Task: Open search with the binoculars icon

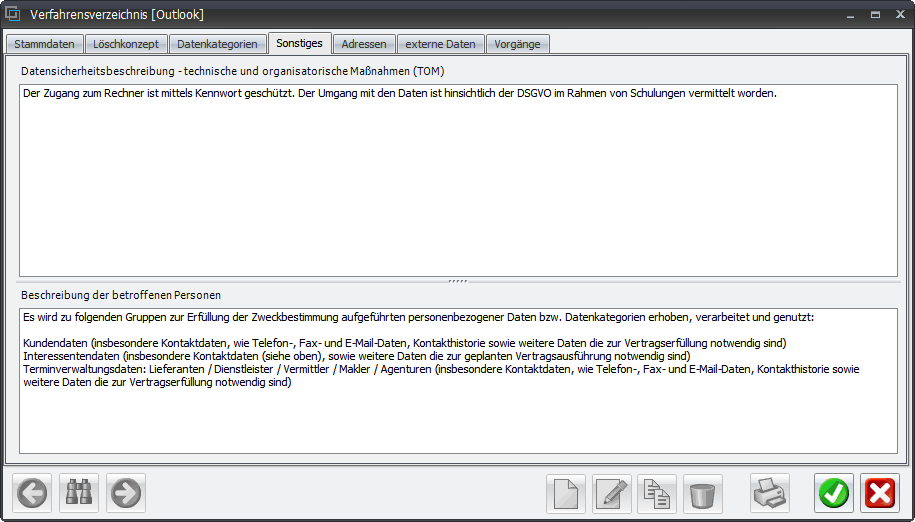Action: tap(79, 493)
